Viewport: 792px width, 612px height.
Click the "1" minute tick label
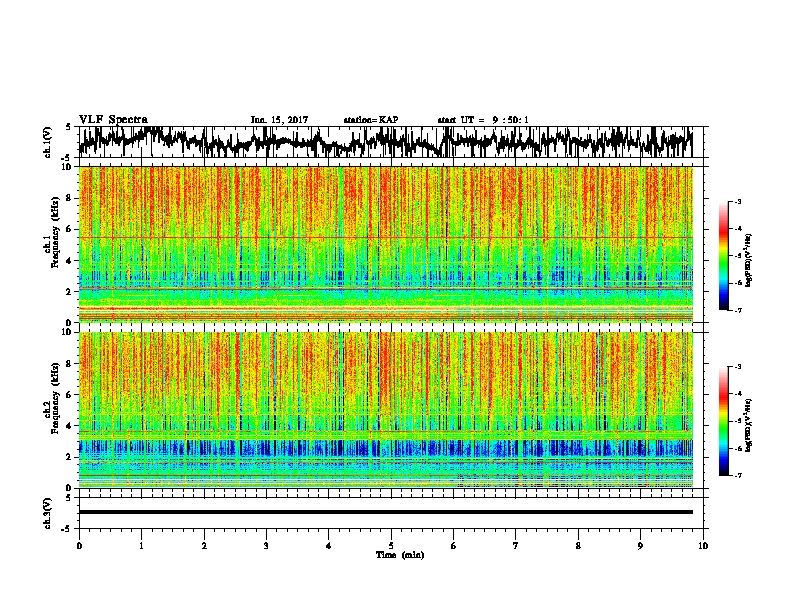tap(141, 546)
